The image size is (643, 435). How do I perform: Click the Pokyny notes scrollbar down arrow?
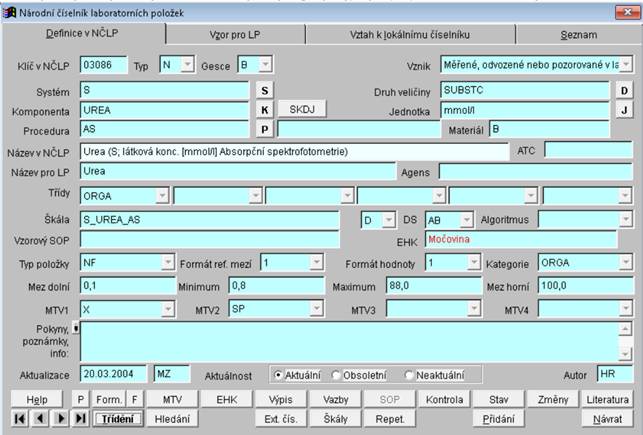[x=626, y=352]
